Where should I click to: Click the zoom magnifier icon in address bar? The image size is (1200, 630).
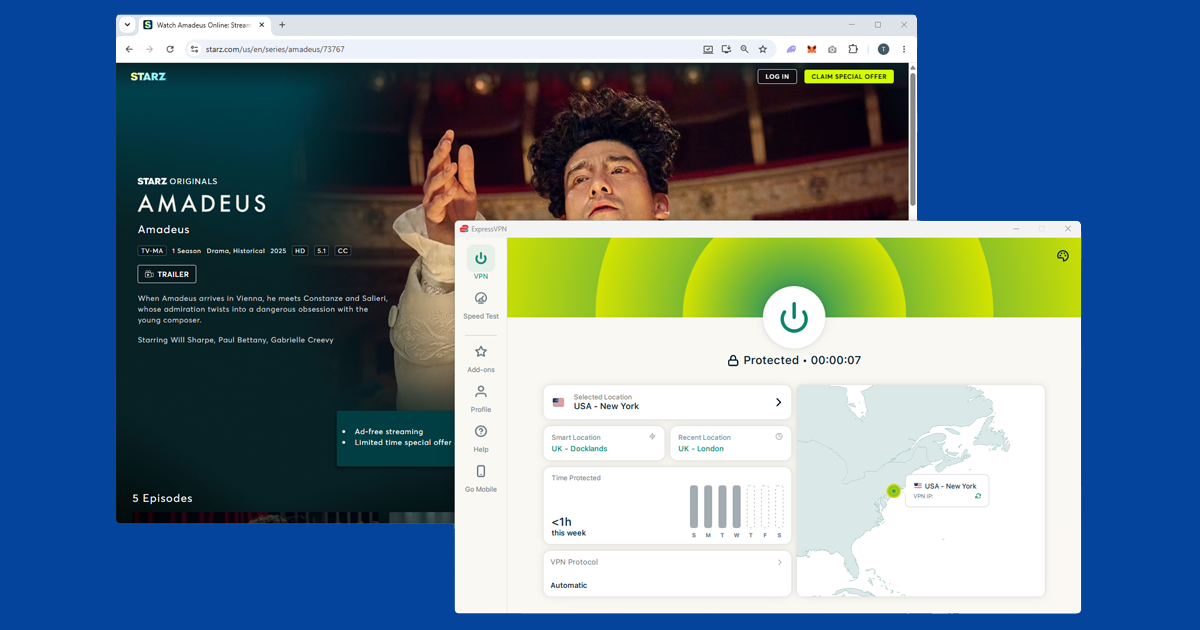click(744, 49)
